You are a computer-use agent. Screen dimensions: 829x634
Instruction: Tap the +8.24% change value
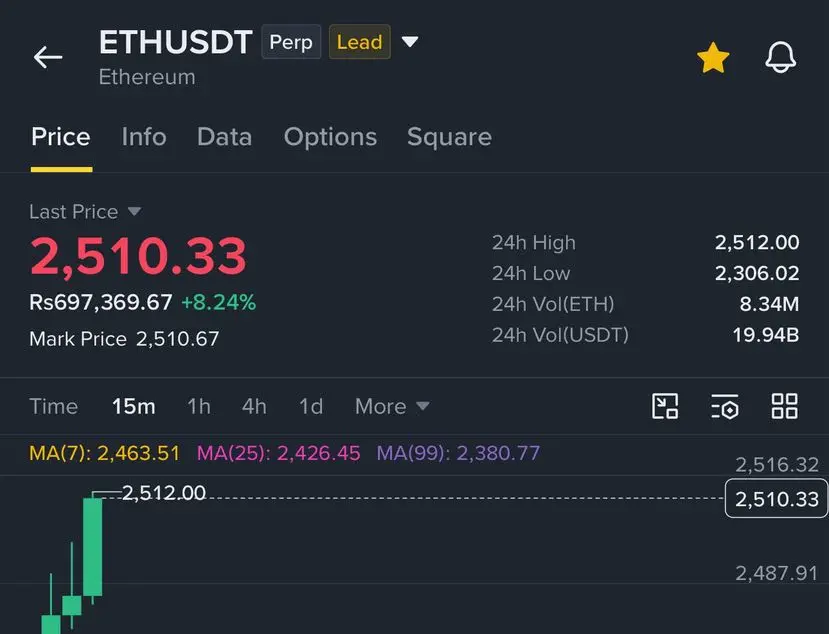tap(218, 302)
